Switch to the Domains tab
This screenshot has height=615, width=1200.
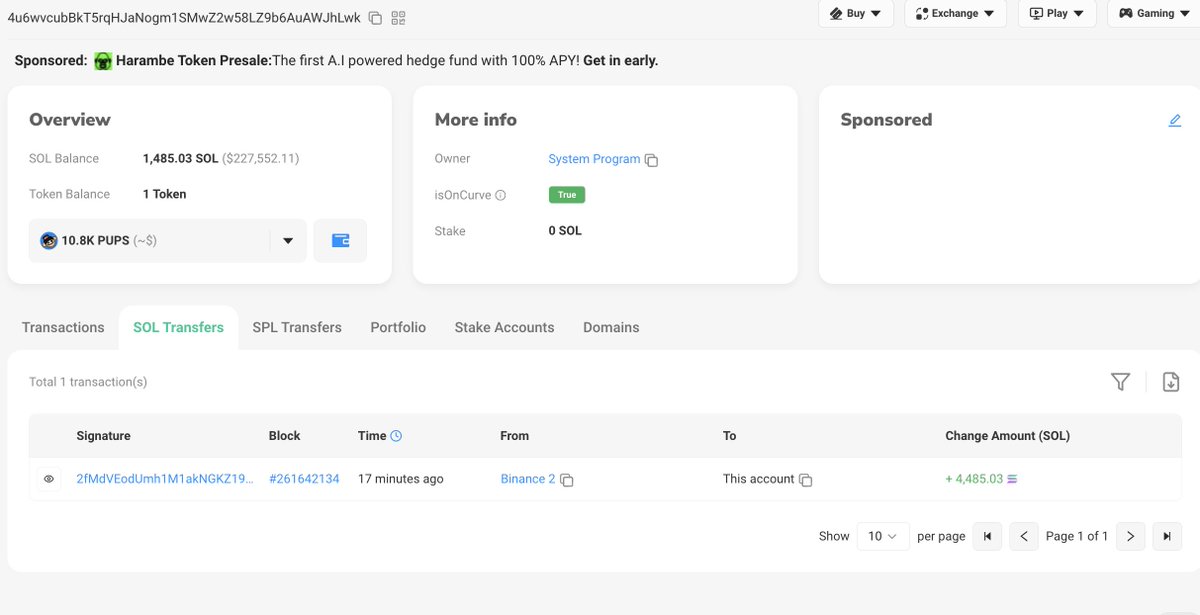tap(611, 327)
